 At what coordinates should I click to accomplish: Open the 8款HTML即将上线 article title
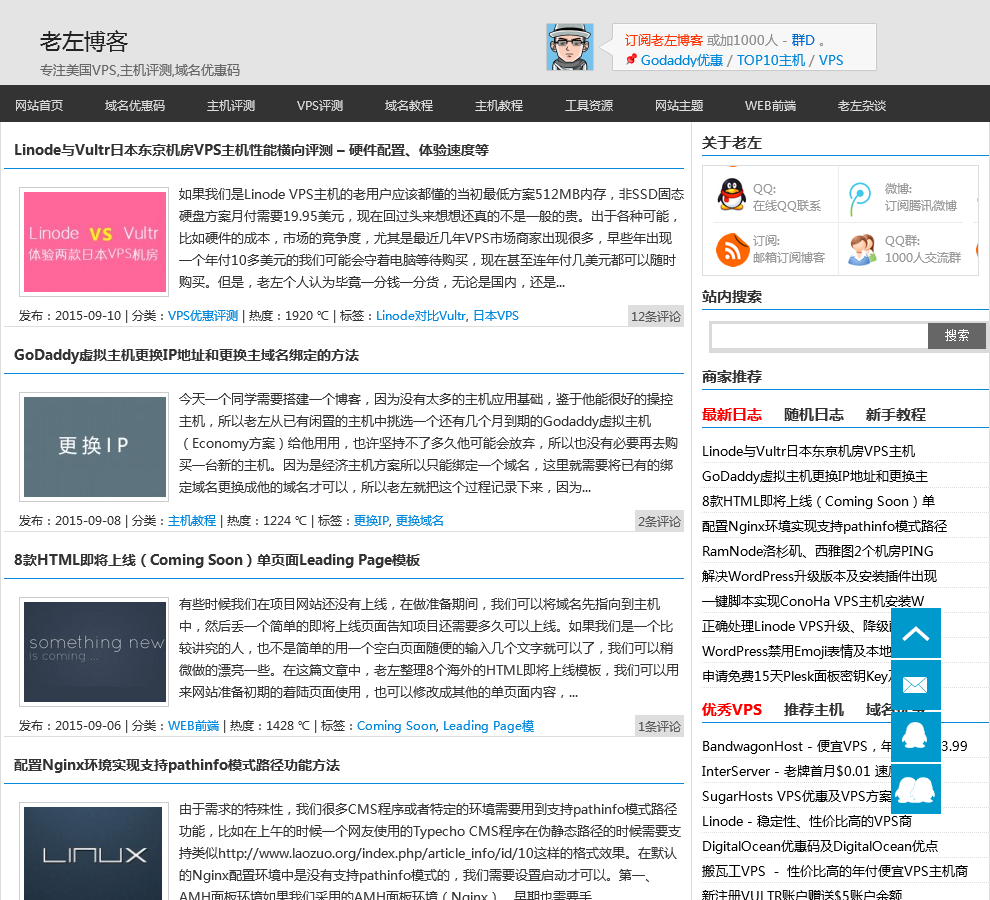(217, 560)
